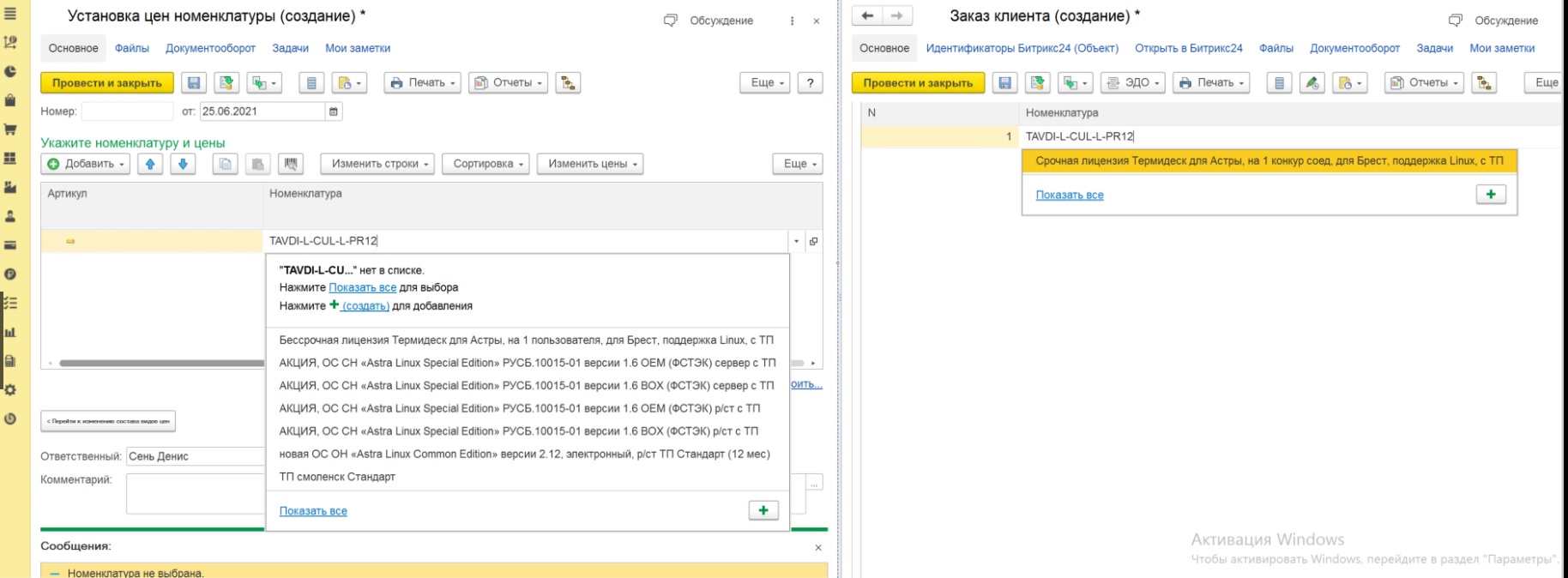Click the barcode scan icon in the table toolbar
1568x578 pixels.
tap(291, 164)
